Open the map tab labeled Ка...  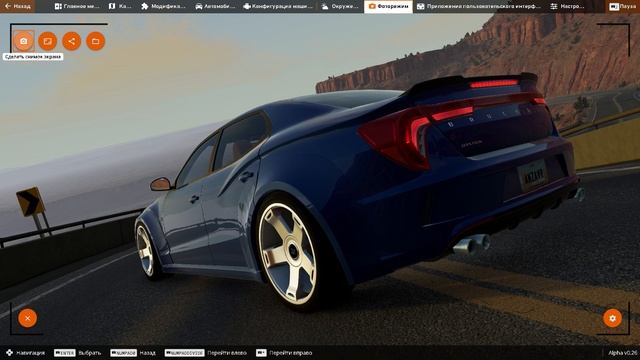120,6
